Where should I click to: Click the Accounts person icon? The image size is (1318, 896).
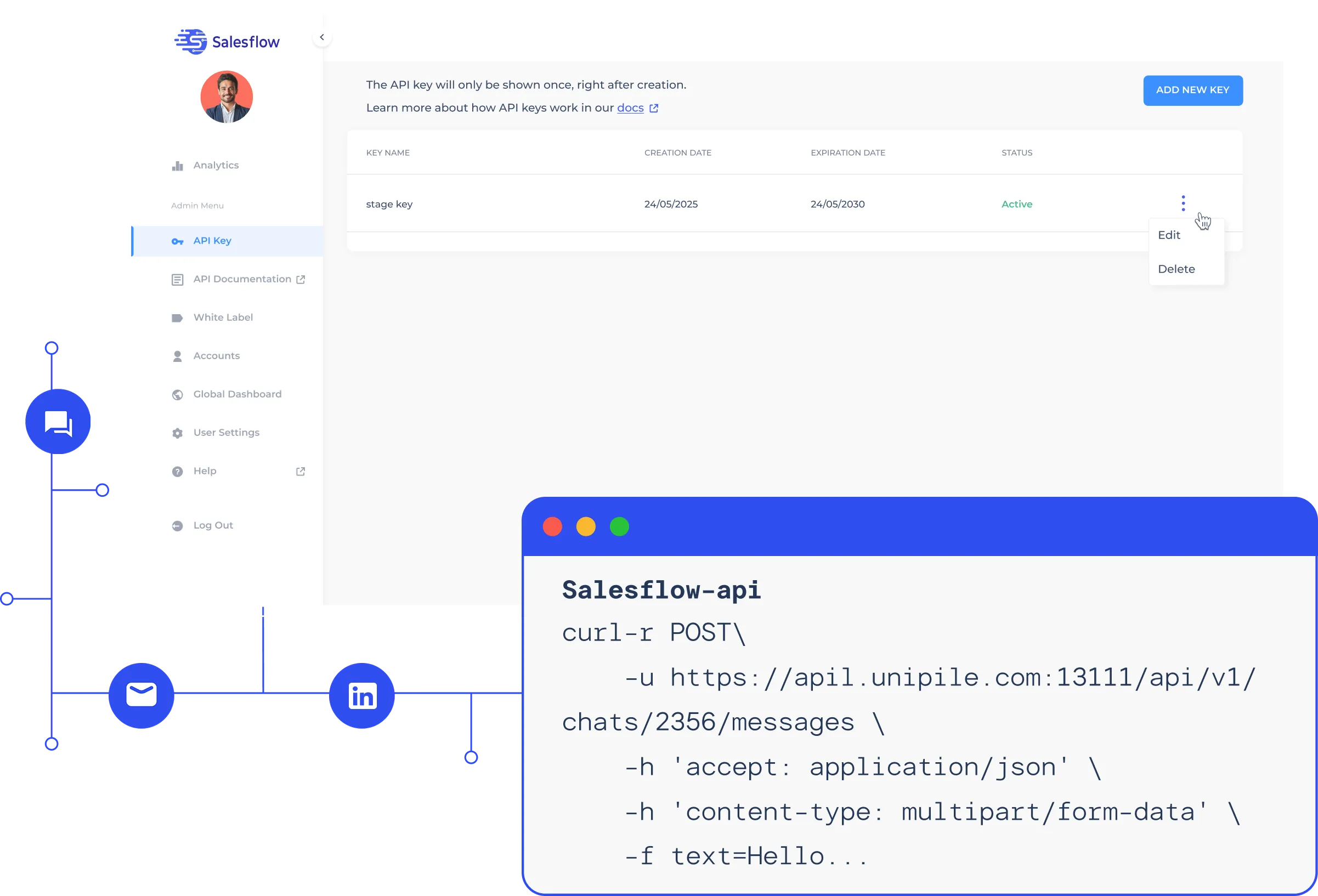pyautogui.click(x=178, y=356)
